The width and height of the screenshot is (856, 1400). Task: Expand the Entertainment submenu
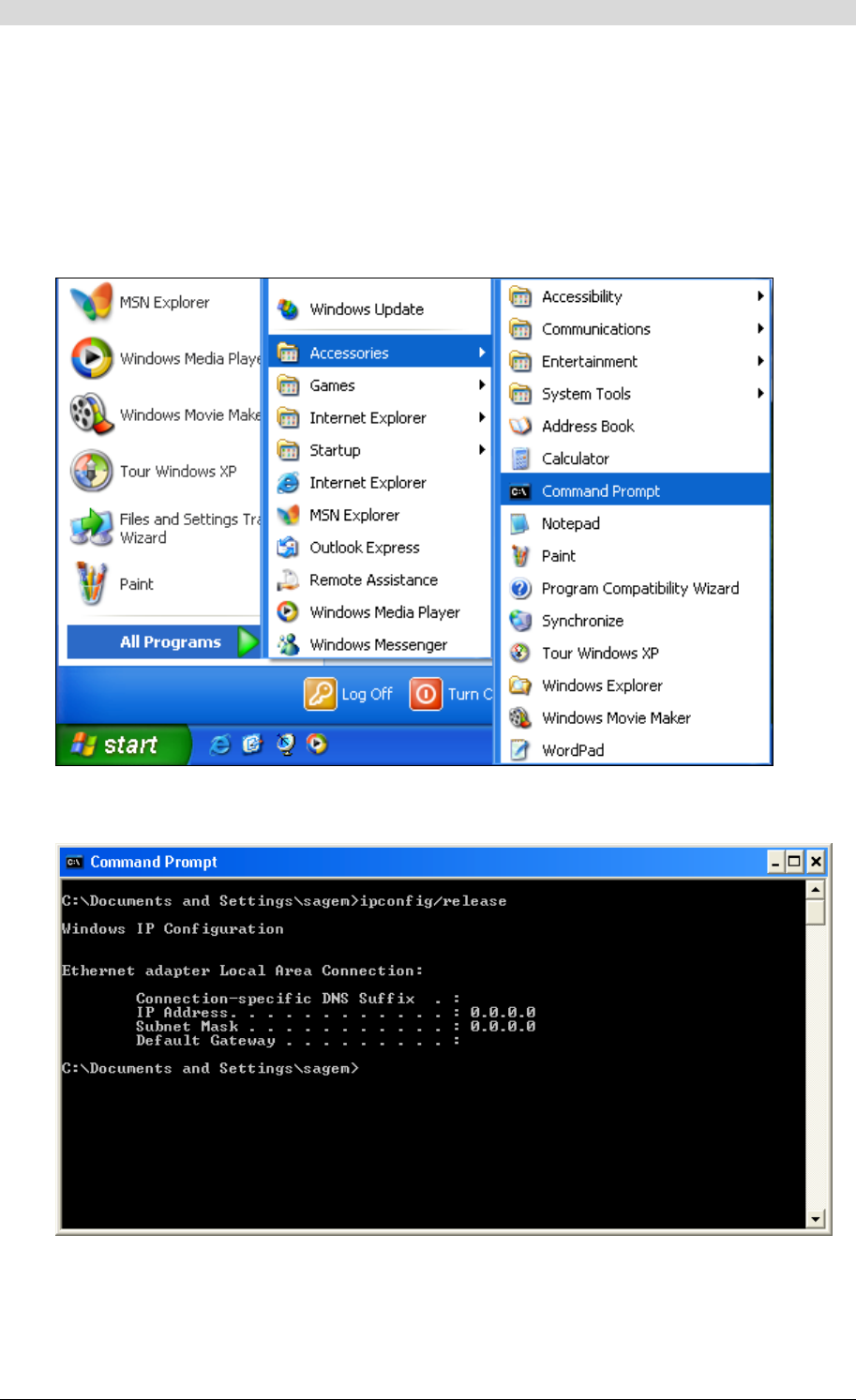(760, 361)
